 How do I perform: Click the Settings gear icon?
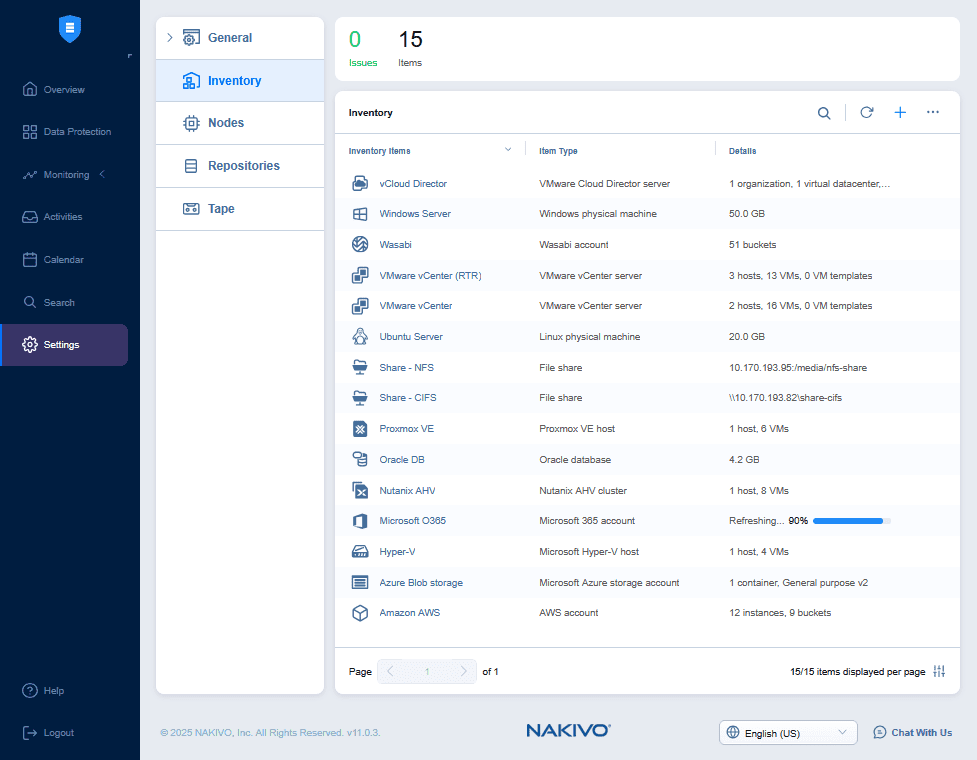(29, 344)
